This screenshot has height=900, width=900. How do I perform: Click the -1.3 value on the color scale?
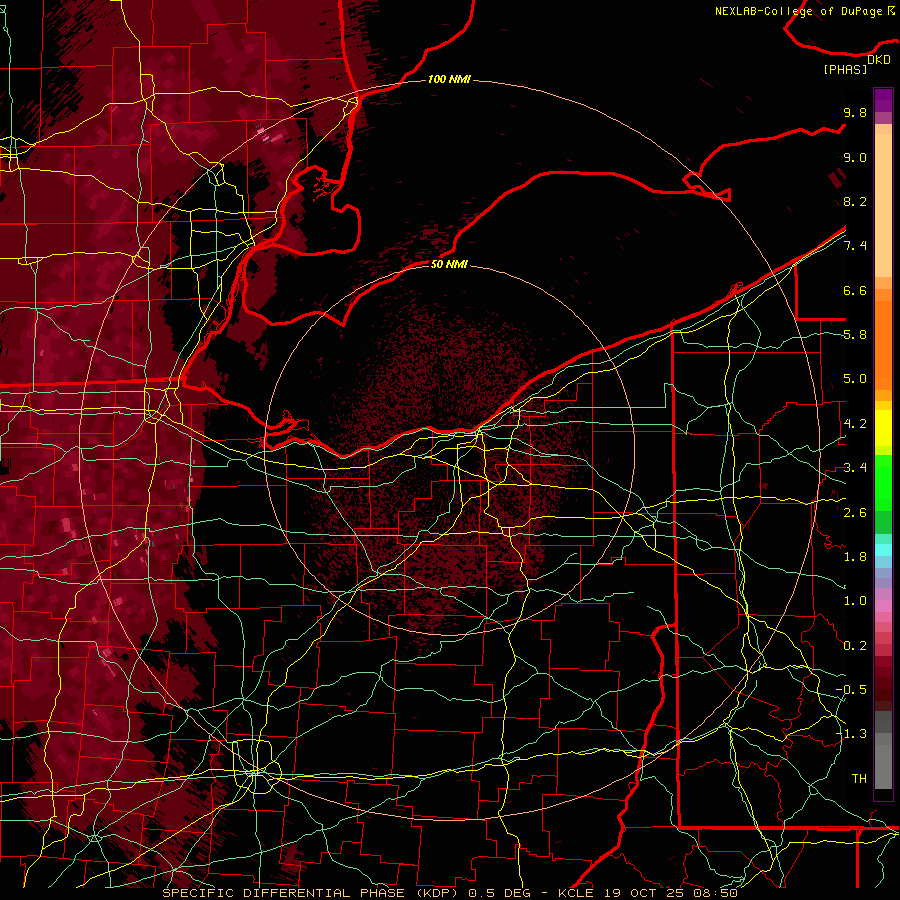(x=851, y=734)
